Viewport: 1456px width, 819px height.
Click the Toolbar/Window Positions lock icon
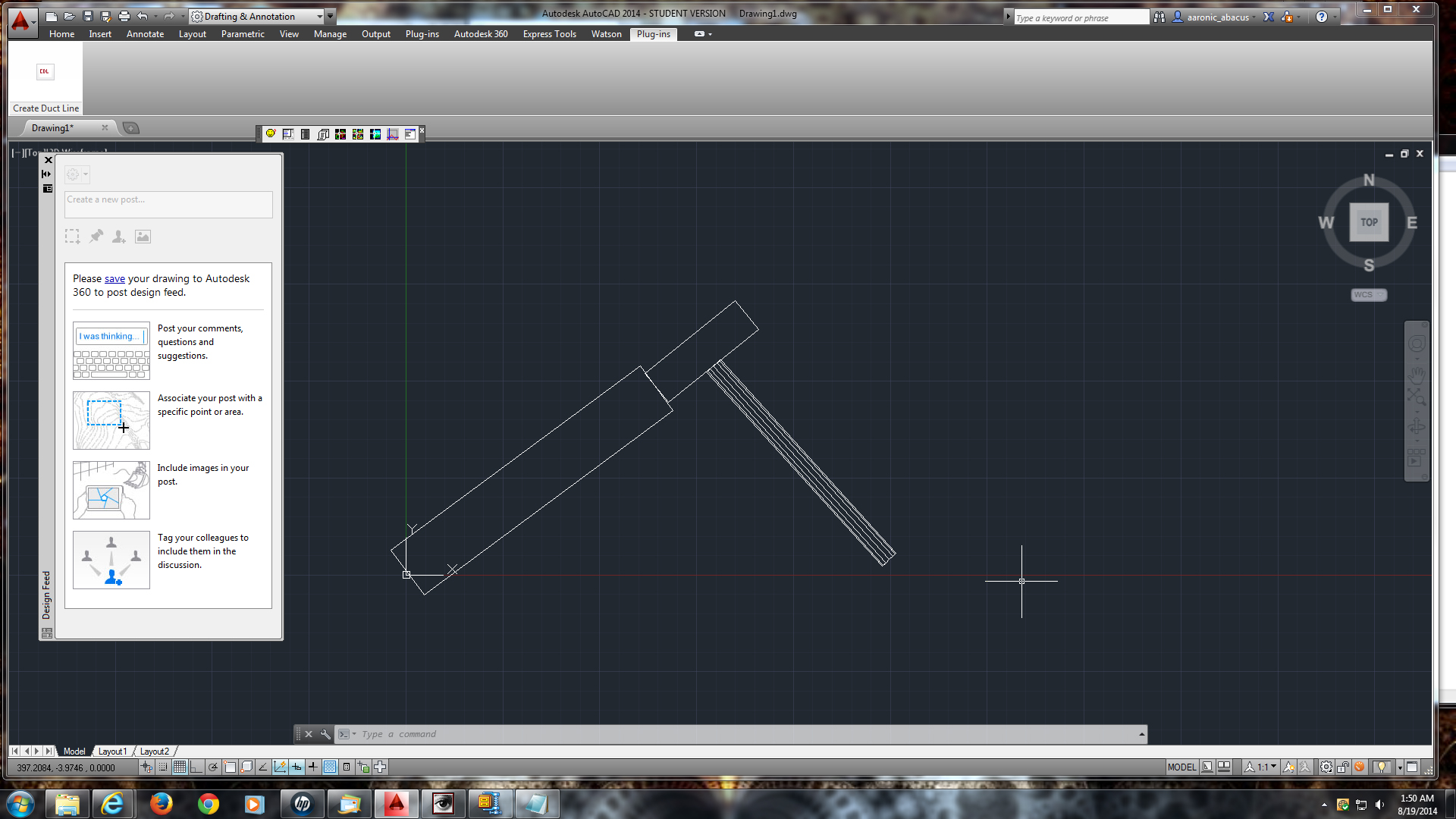tap(1343, 767)
